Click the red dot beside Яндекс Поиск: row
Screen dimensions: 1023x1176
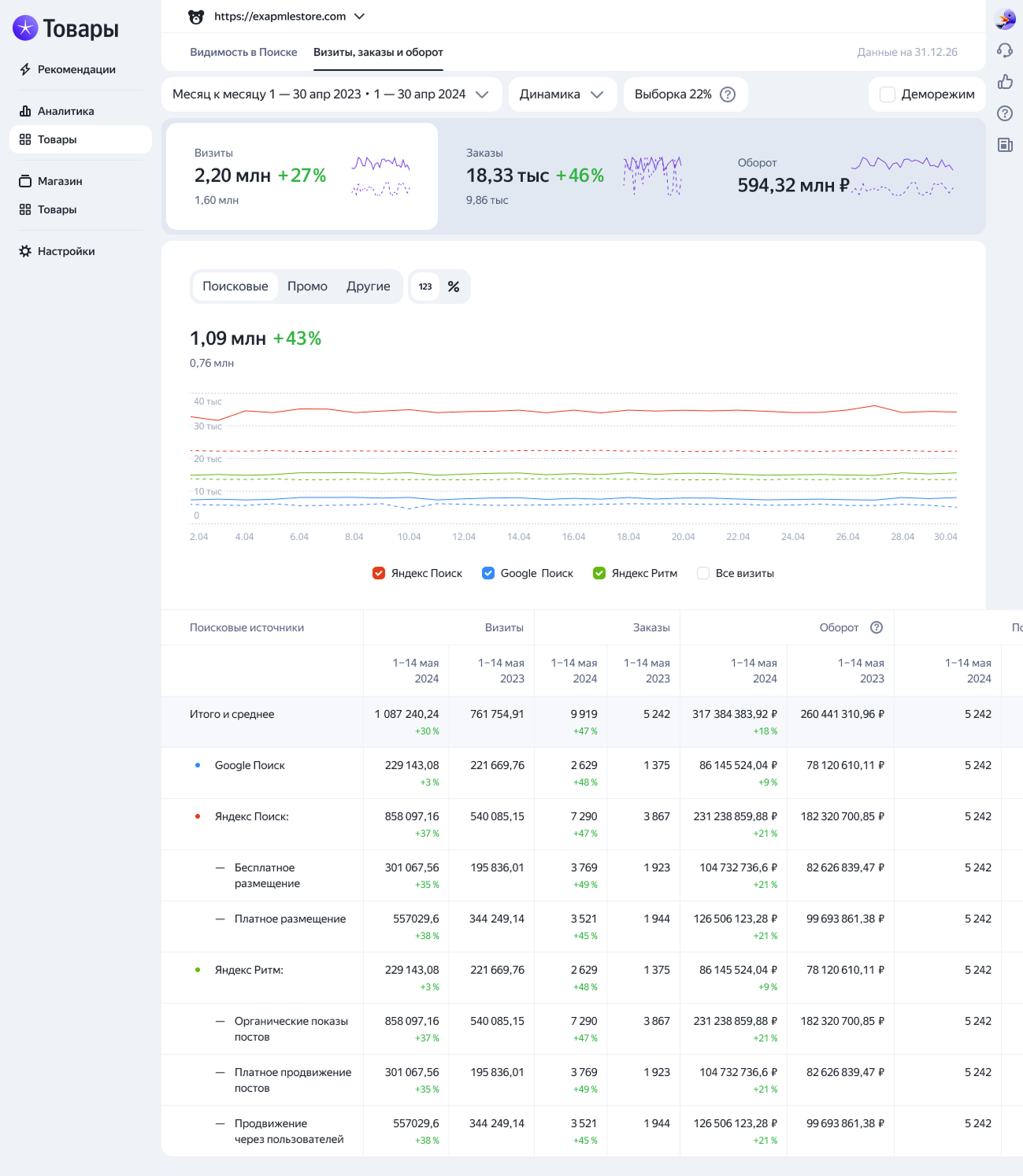point(198,816)
